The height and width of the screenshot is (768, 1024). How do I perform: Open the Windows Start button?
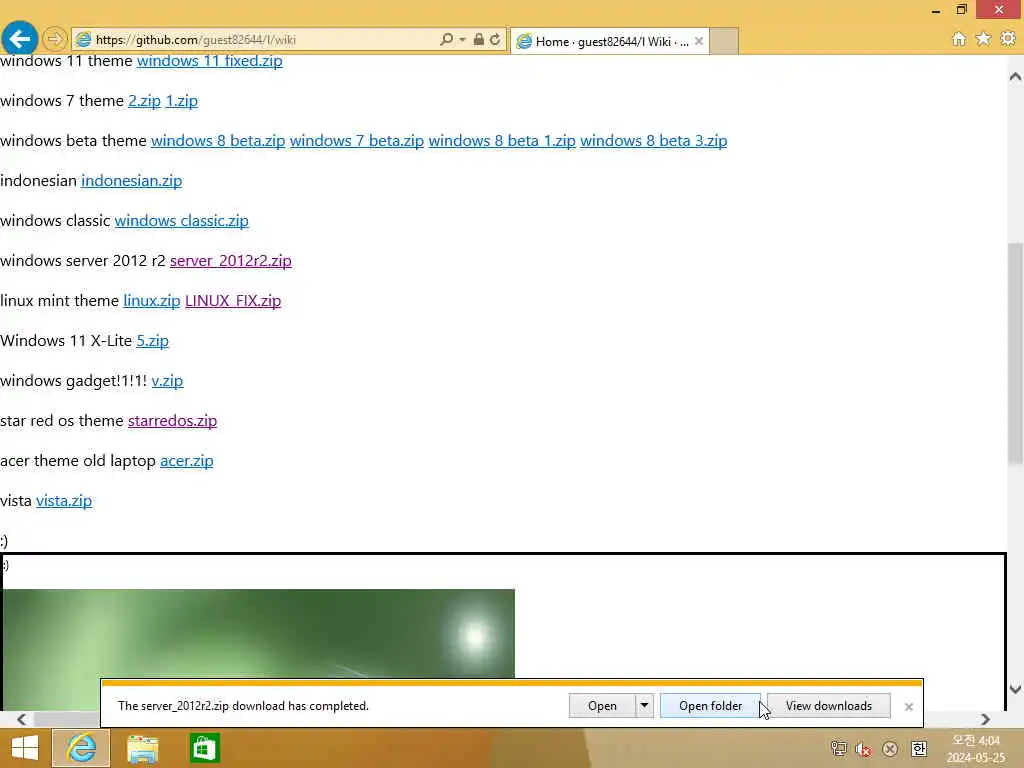[25, 748]
